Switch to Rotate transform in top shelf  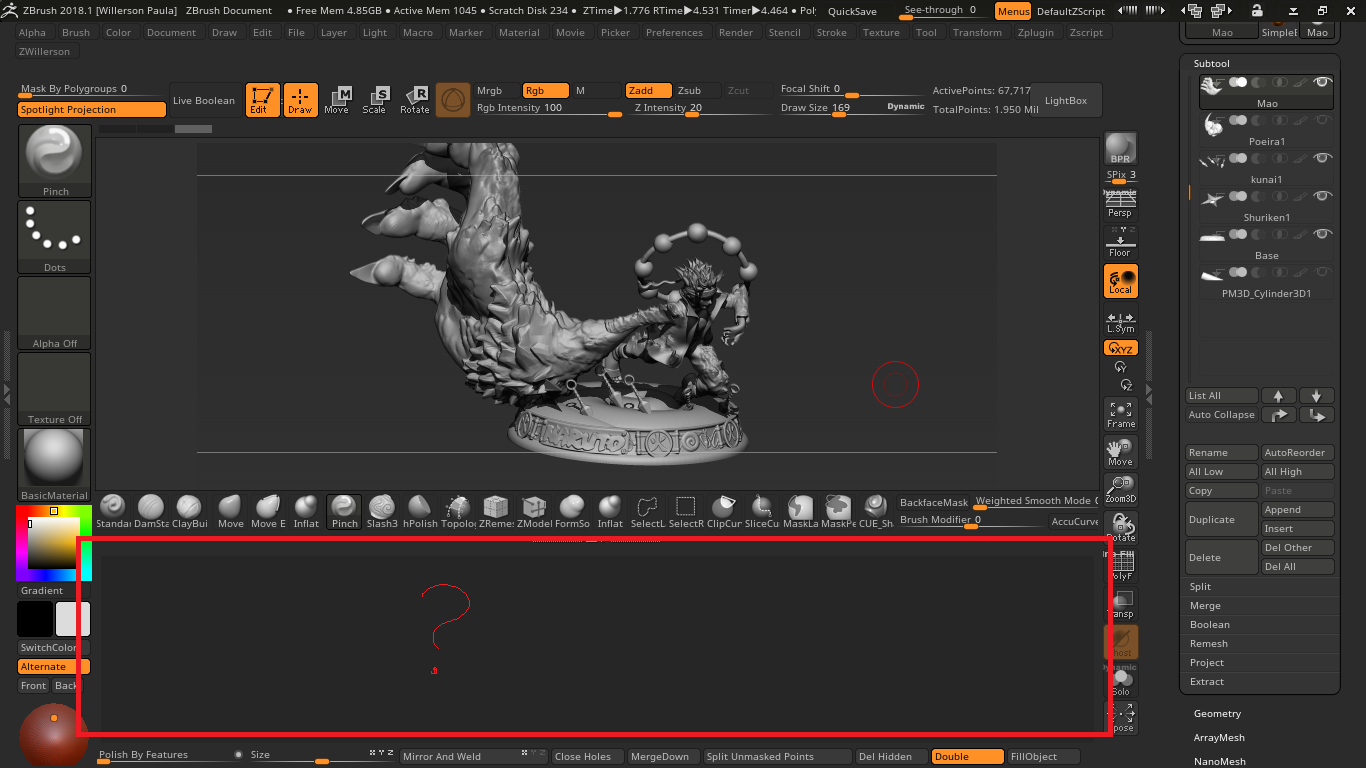414,100
